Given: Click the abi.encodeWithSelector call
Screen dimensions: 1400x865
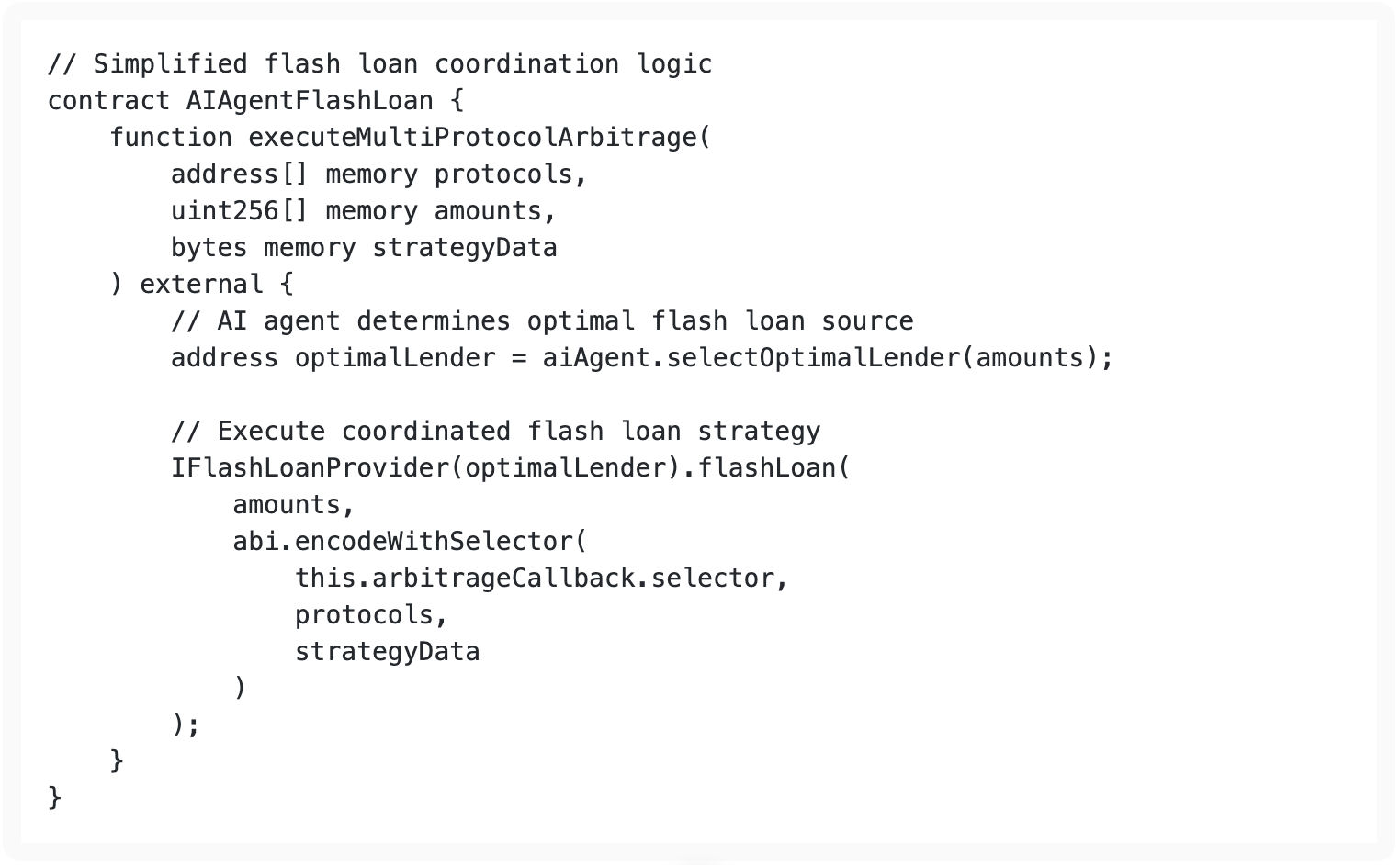Looking at the screenshot, I should click(x=409, y=542).
